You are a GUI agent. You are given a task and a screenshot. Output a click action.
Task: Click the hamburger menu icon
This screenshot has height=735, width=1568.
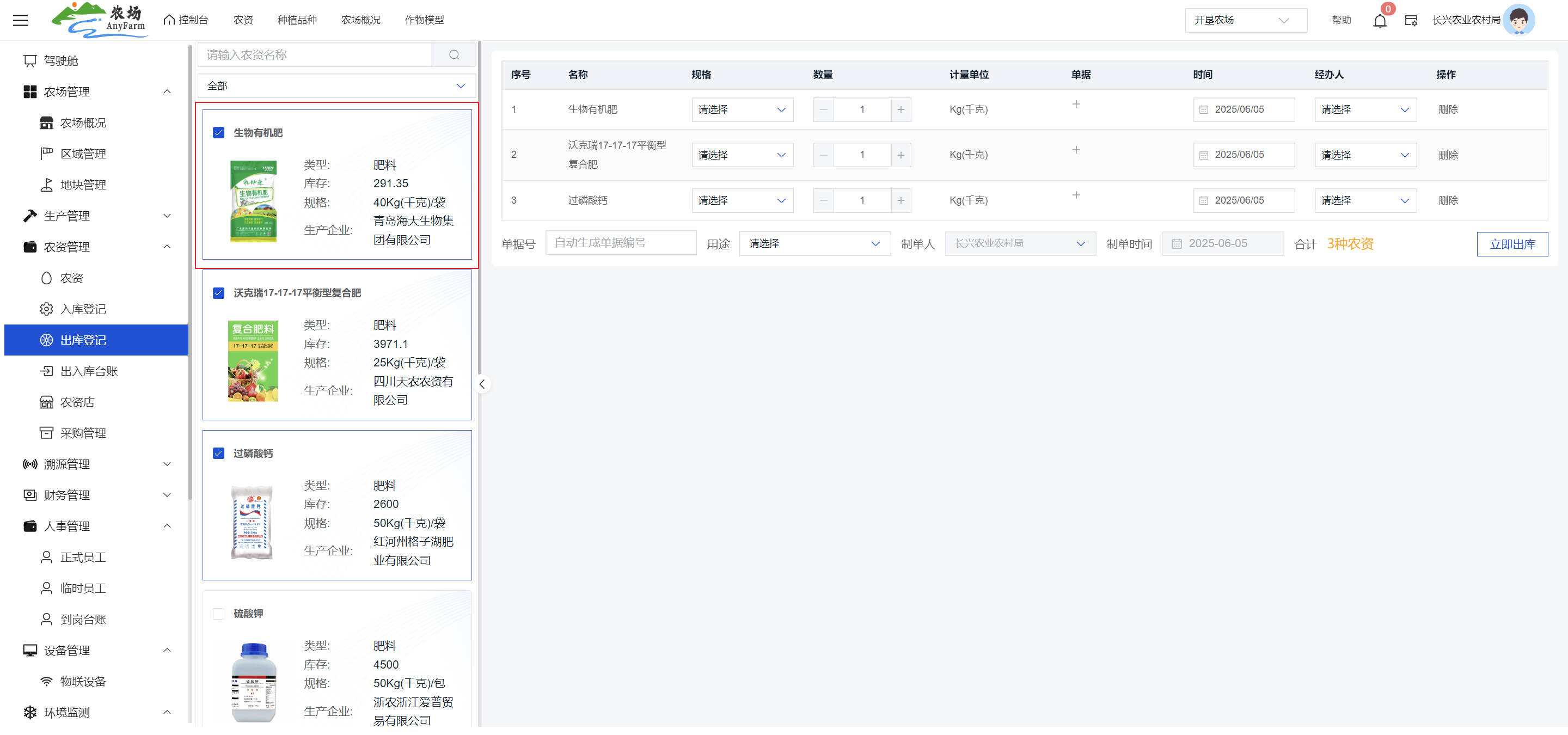(20, 20)
